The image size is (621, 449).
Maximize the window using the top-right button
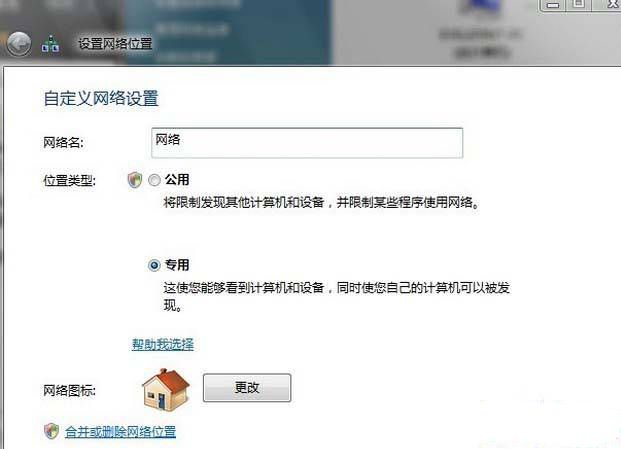(579, 4)
